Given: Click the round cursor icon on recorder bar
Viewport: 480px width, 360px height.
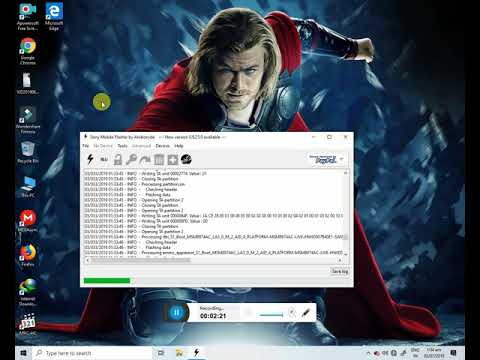Looking at the screenshot, I should coord(292,313).
